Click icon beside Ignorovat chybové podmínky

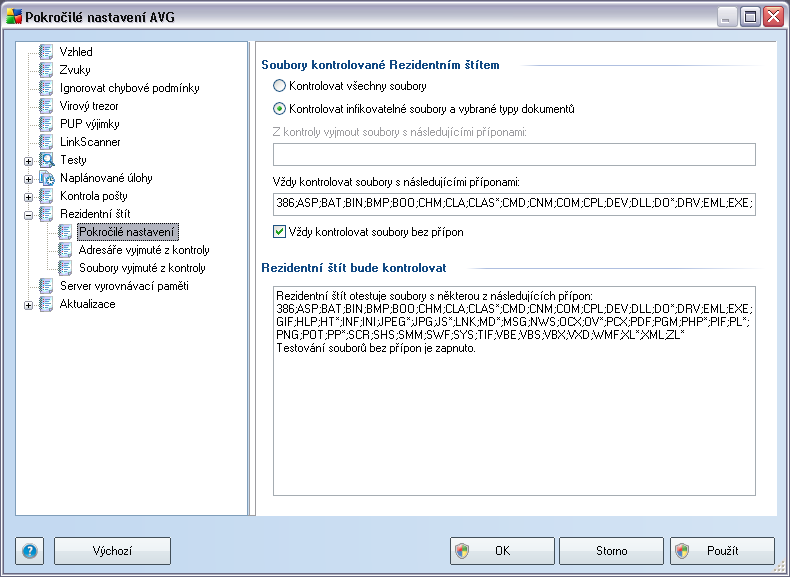(46, 88)
